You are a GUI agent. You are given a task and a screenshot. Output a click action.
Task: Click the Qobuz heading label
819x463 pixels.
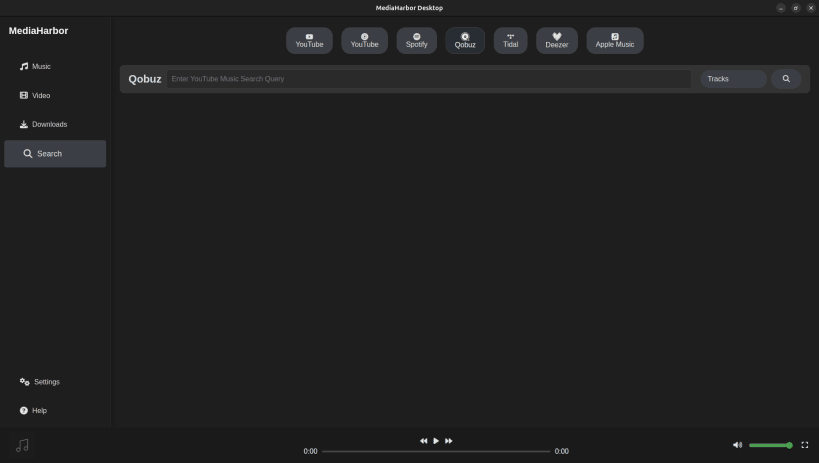(145, 79)
